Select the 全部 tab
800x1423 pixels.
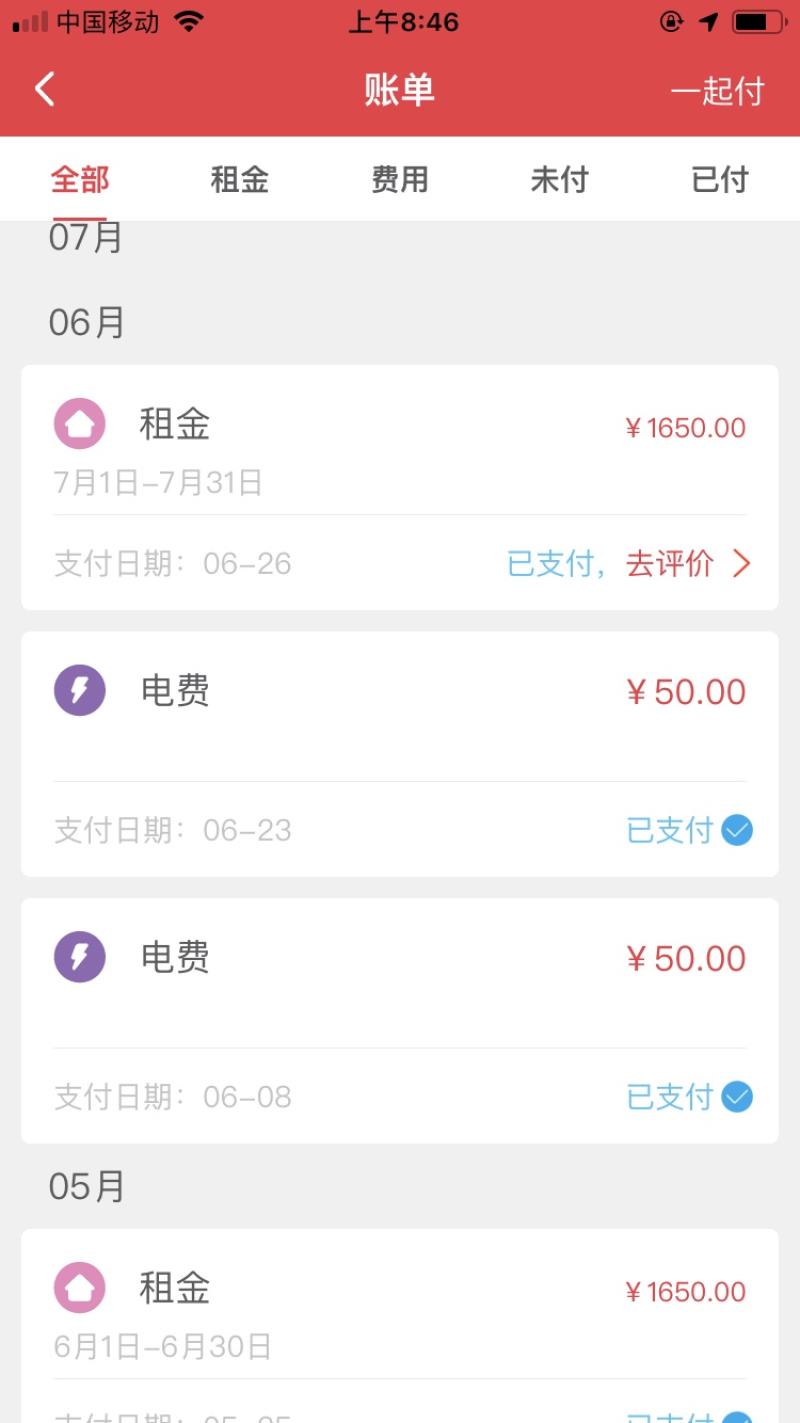click(x=80, y=180)
